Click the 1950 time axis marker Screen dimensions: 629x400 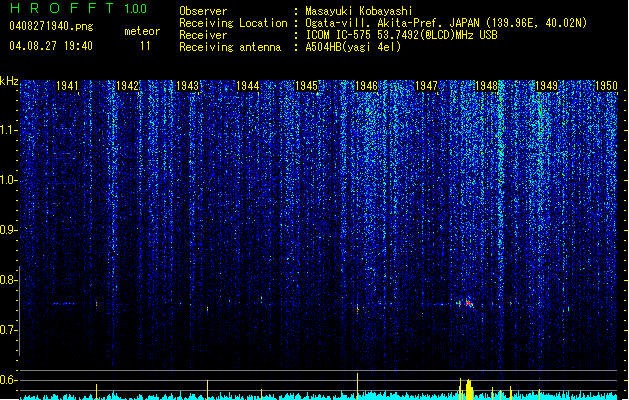(606, 85)
